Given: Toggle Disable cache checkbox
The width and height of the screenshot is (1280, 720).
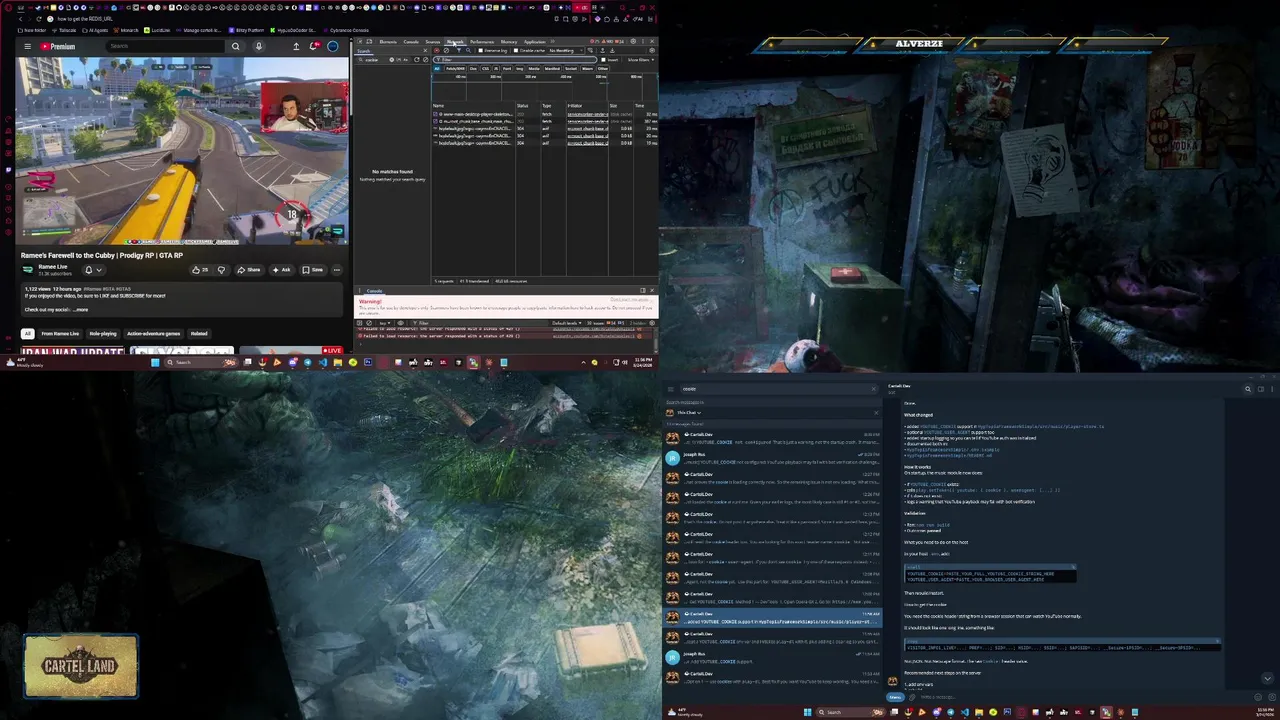Looking at the screenshot, I should (516, 51).
